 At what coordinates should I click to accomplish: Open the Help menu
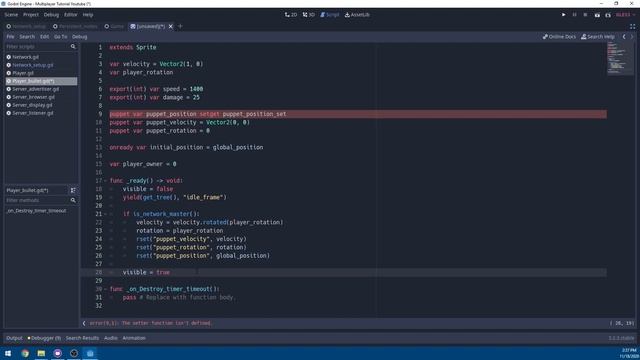(x=88, y=15)
